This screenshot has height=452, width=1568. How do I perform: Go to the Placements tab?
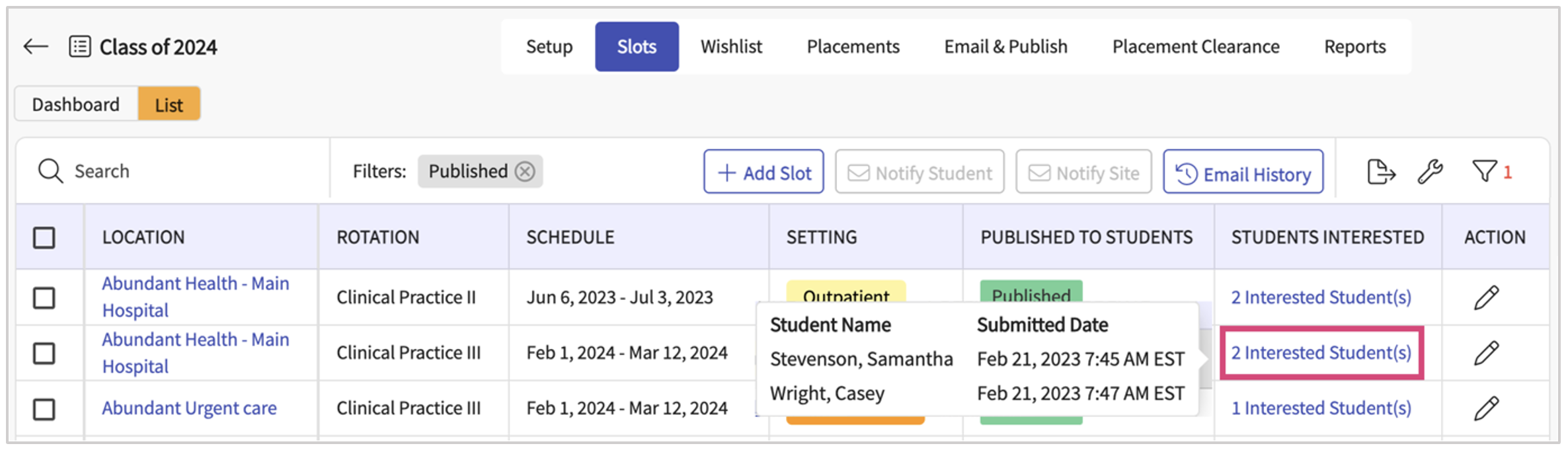[x=853, y=46]
